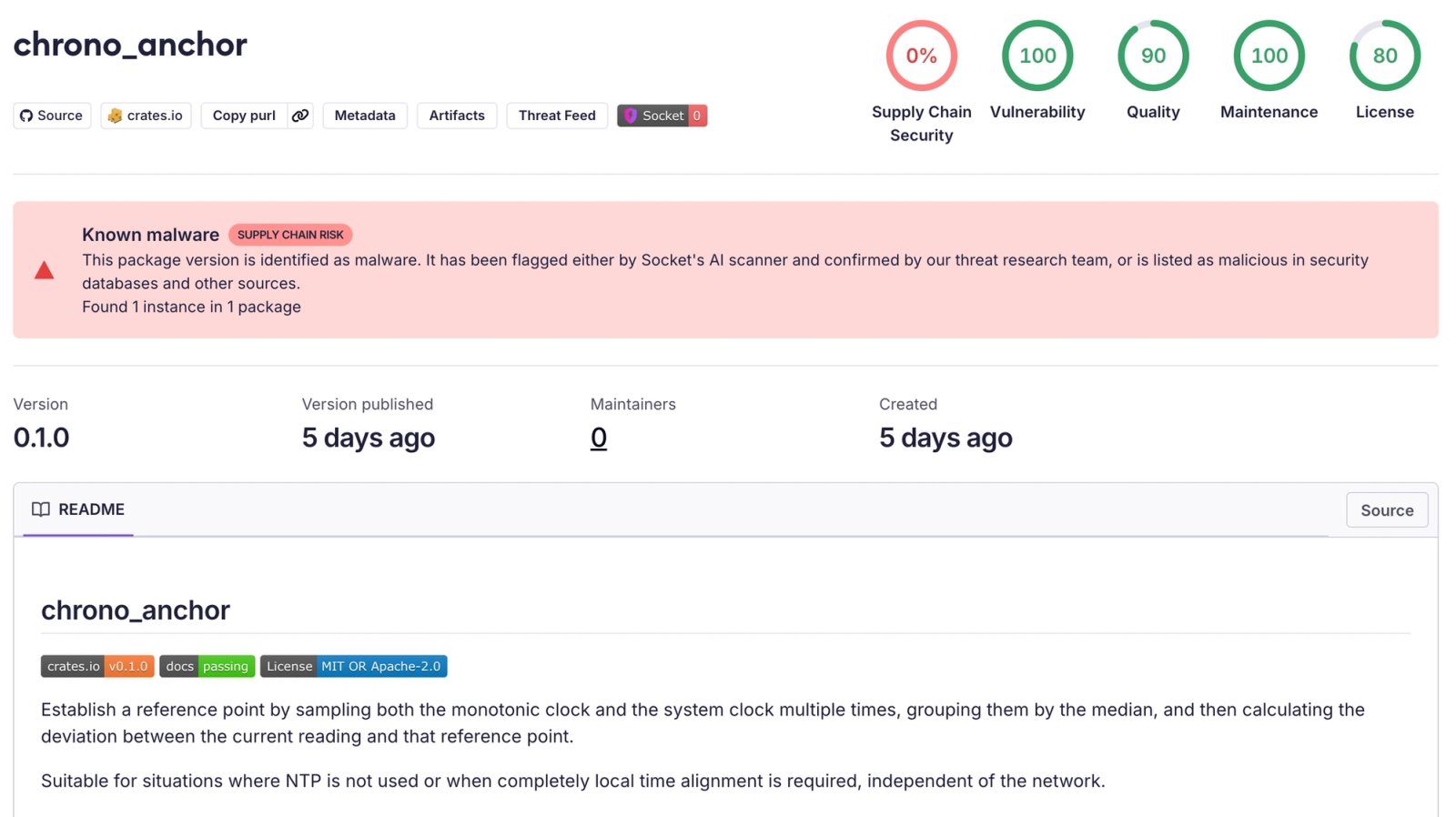This screenshot has height=817, width=1456.
Task: Select the License score circle showing 80
Action: [1385, 55]
